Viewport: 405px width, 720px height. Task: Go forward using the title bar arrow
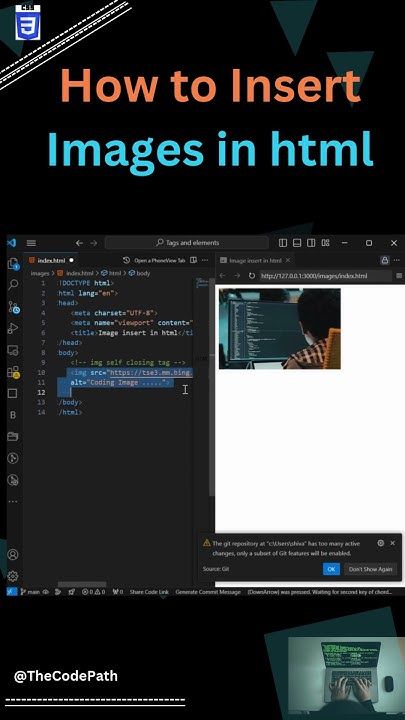(x=94, y=243)
